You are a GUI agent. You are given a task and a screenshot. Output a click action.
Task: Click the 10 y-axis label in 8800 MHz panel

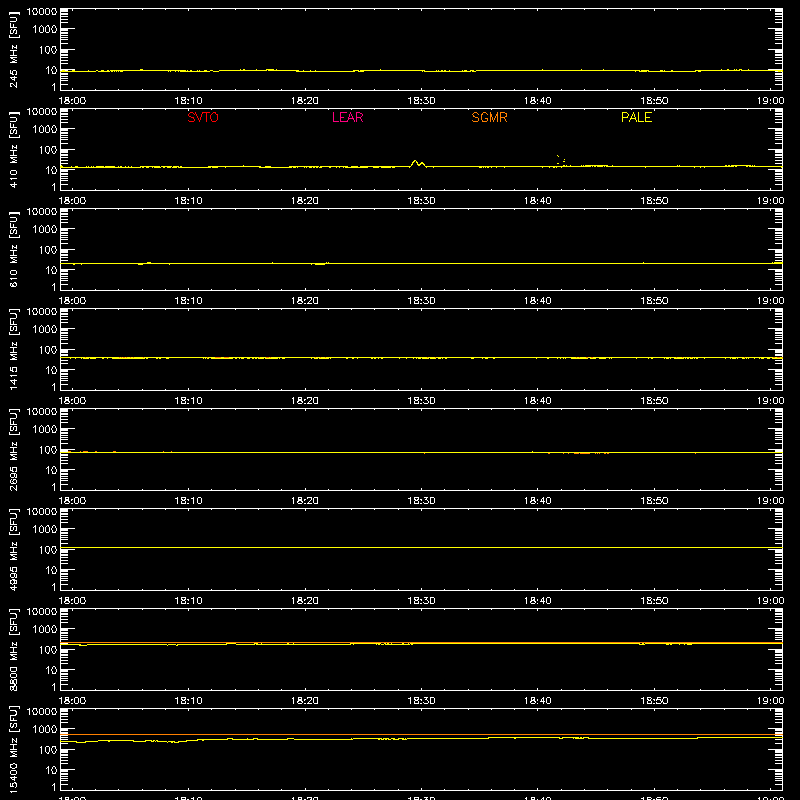[51, 670]
